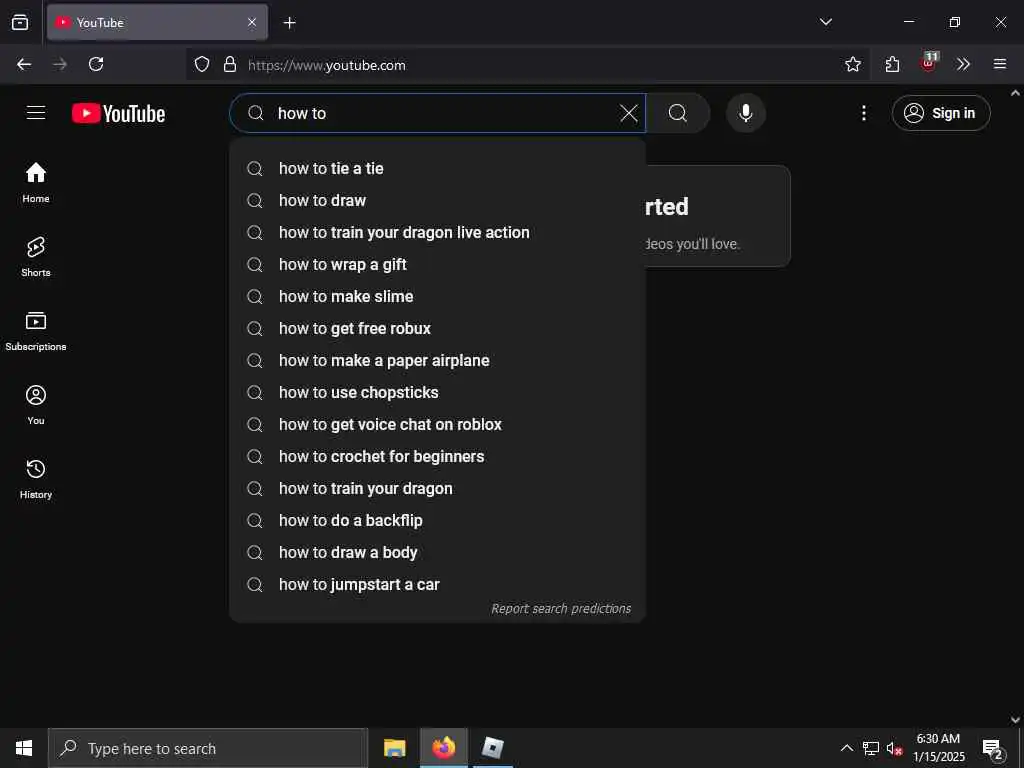The height and width of the screenshot is (768, 1024).
Task: Select suggestion 'how to tie a tie'
Action: click(438, 168)
